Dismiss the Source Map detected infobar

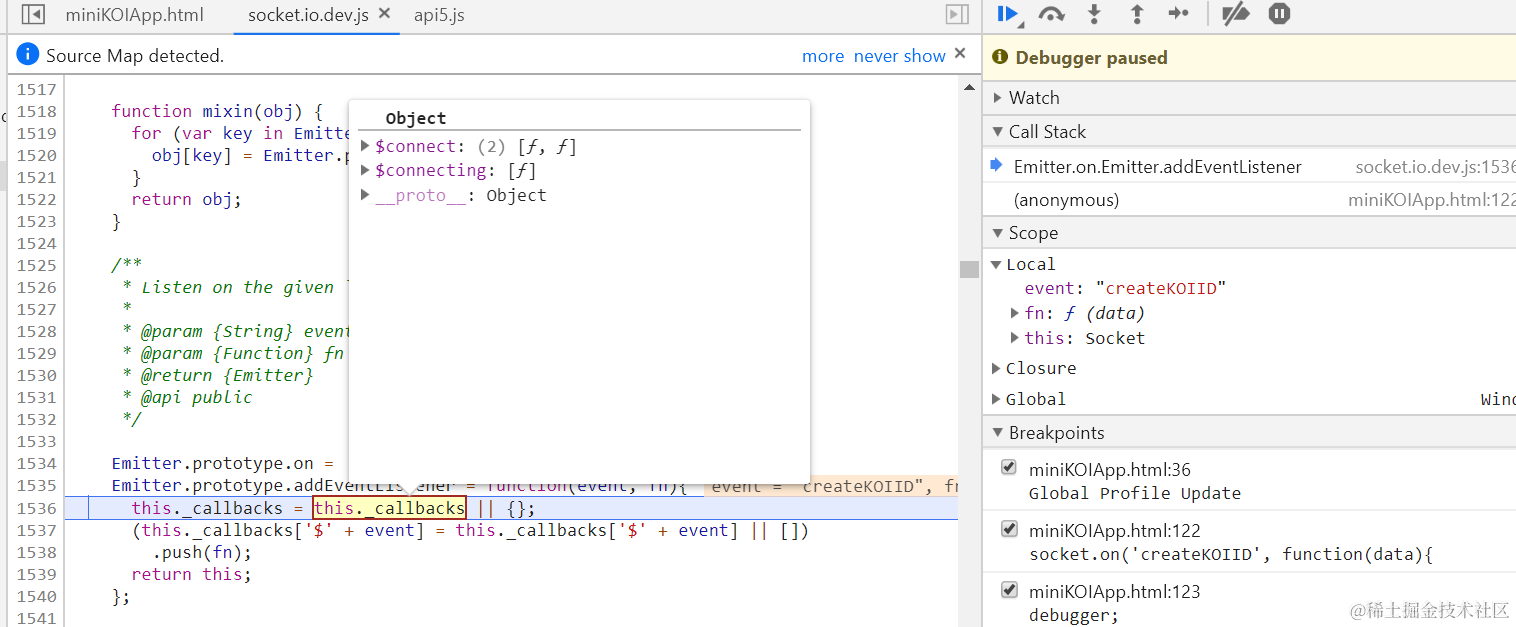coord(960,54)
